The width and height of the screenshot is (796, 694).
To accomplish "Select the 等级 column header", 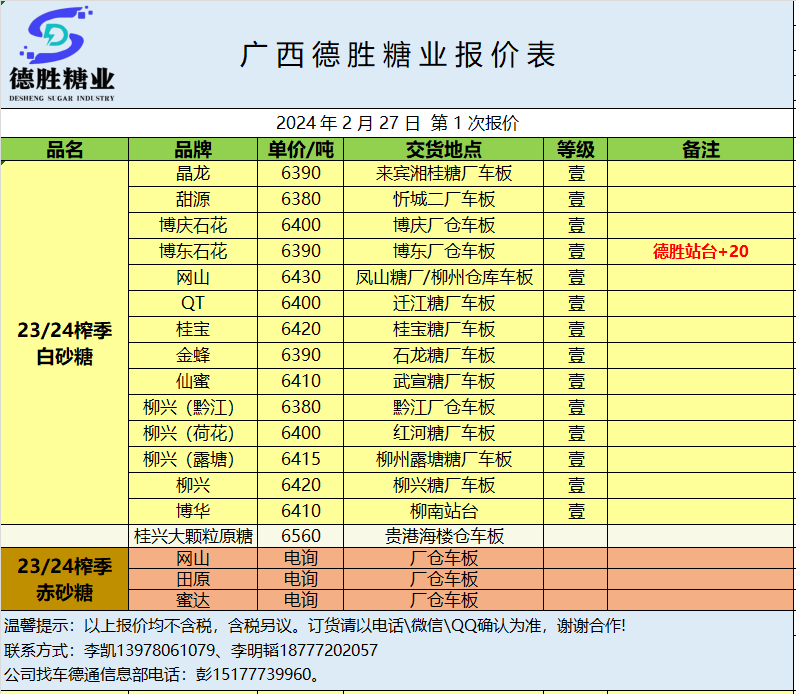I will pyautogui.click(x=576, y=150).
